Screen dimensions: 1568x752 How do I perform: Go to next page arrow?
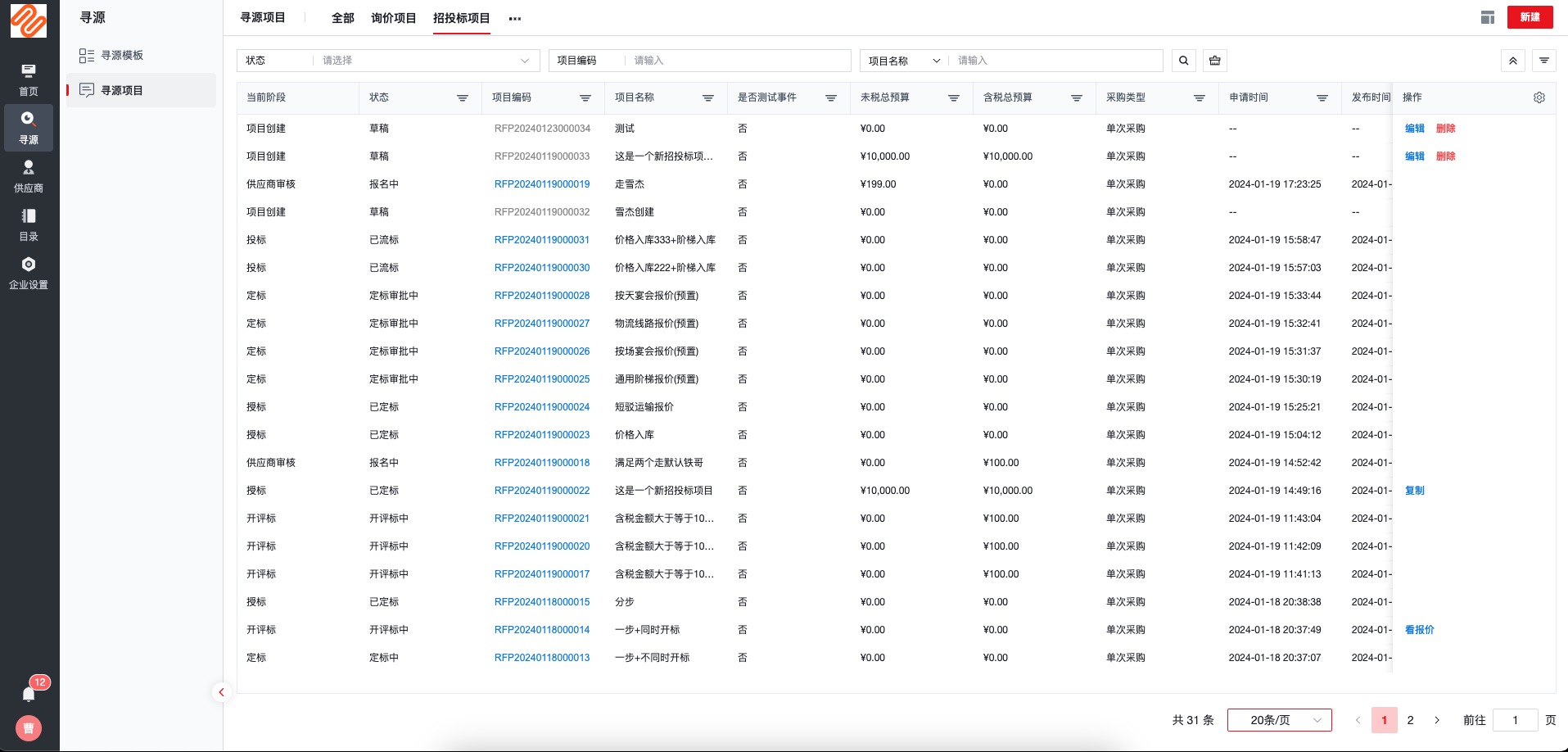tap(1437, 720)
